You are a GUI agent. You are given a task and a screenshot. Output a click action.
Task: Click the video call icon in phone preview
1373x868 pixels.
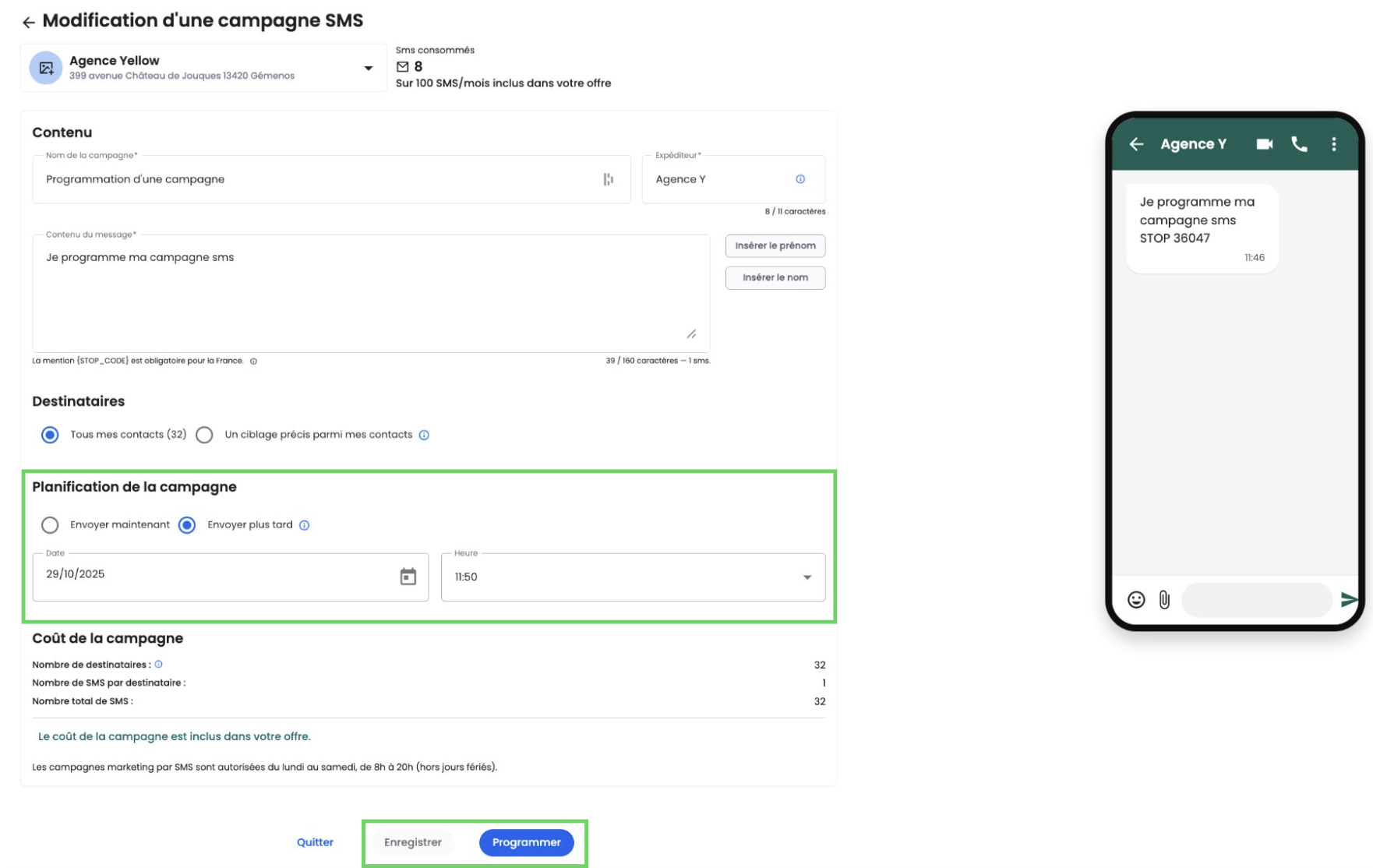click(x=1264, y=144)
